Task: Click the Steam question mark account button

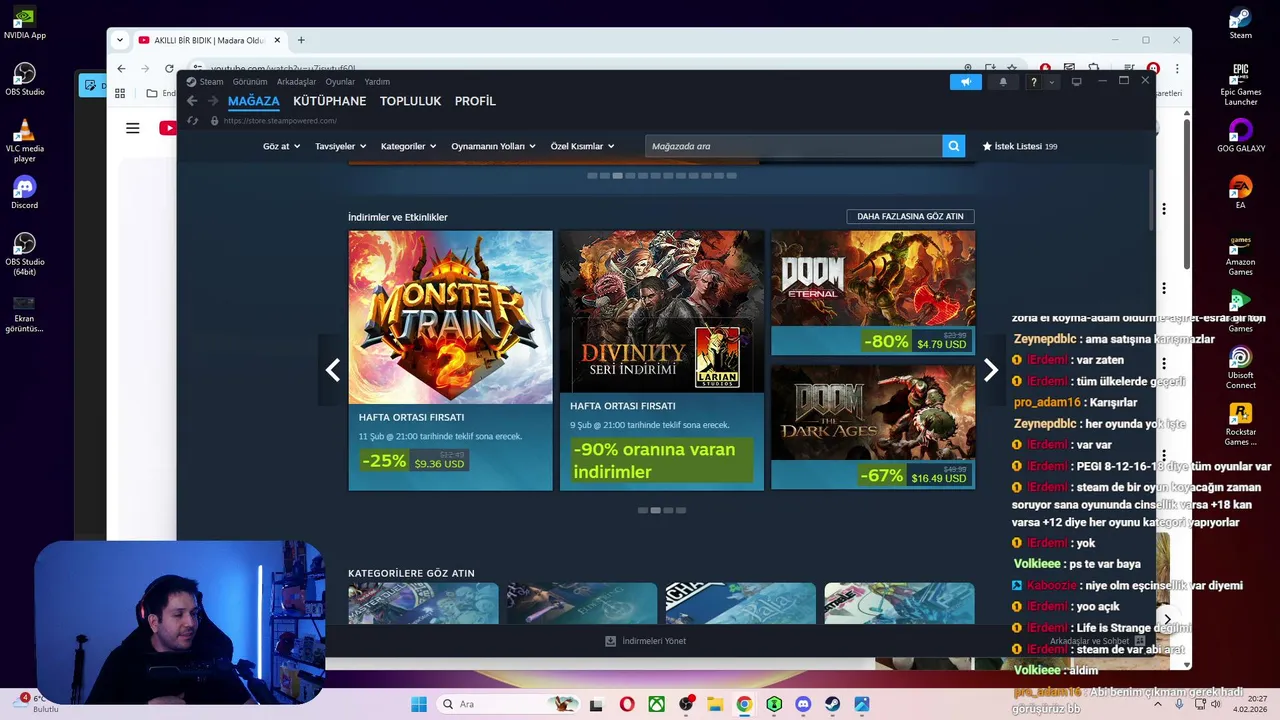Action: [x=1034, y=82]
